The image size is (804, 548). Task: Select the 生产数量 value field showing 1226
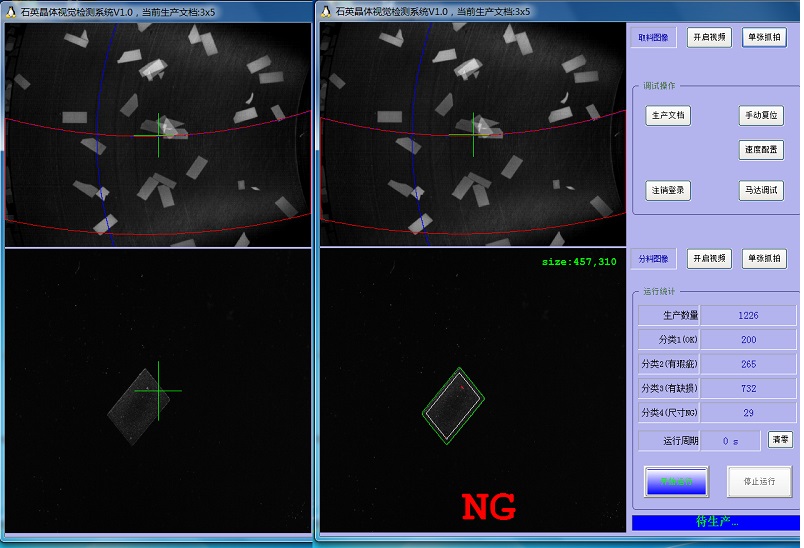coord(748,316)
